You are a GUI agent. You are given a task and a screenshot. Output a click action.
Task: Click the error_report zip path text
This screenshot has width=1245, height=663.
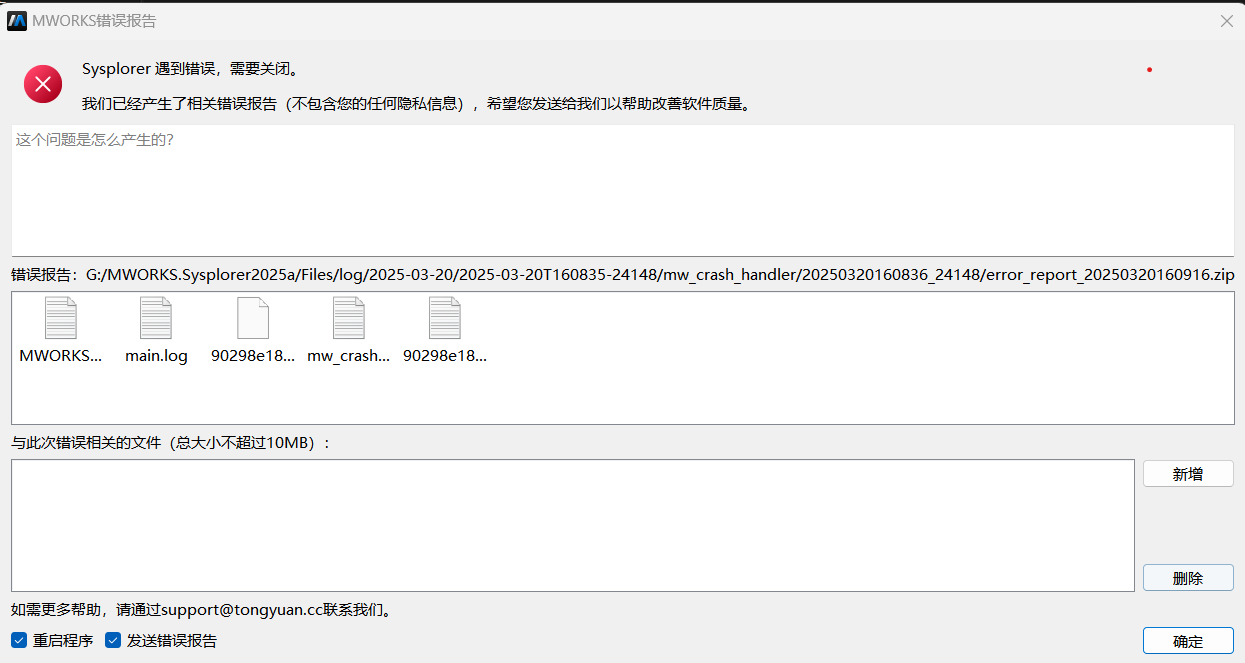pos(660,274)
